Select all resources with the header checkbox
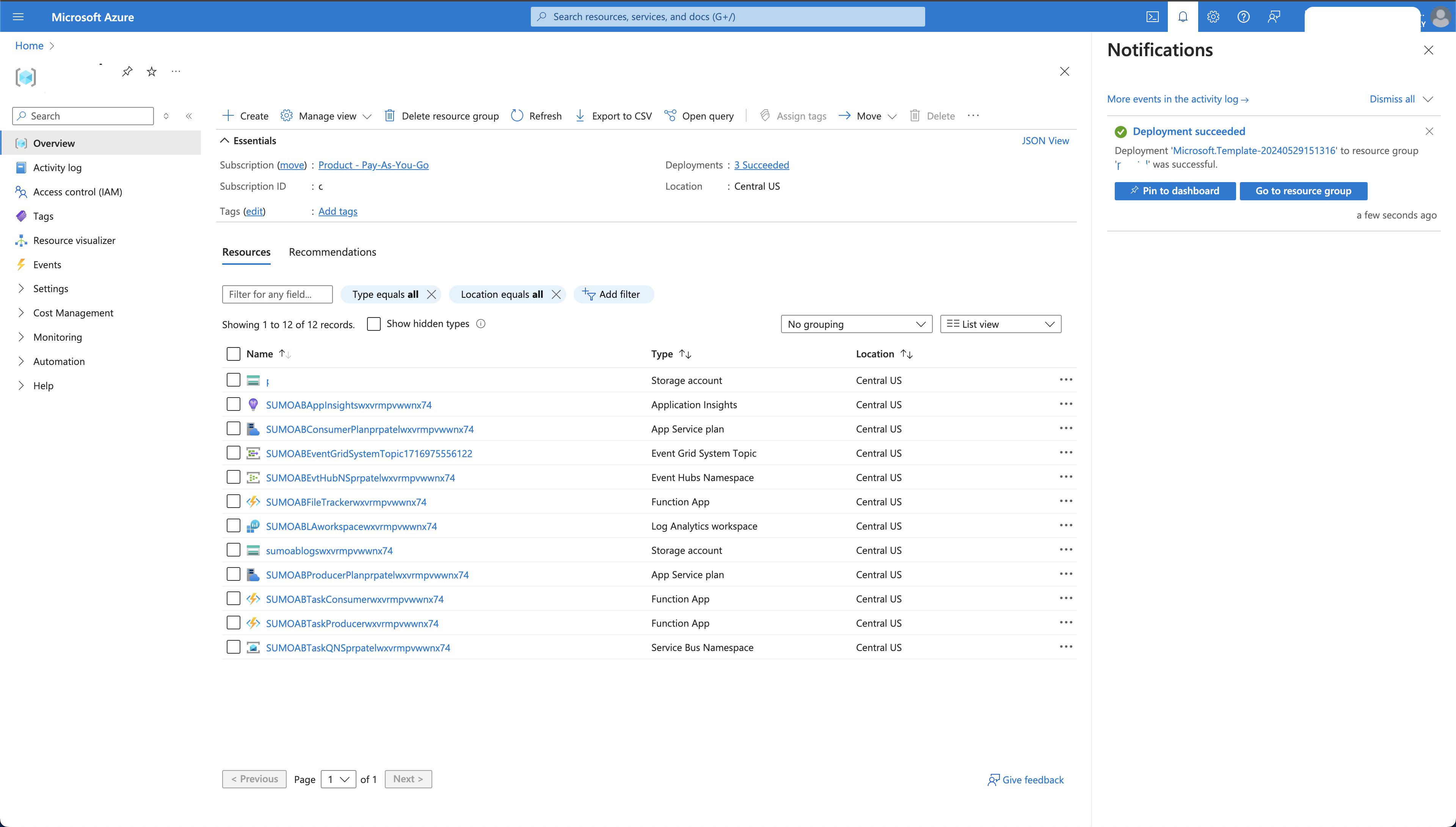This screenshot has height=827, width=1456. pos(233,353)
